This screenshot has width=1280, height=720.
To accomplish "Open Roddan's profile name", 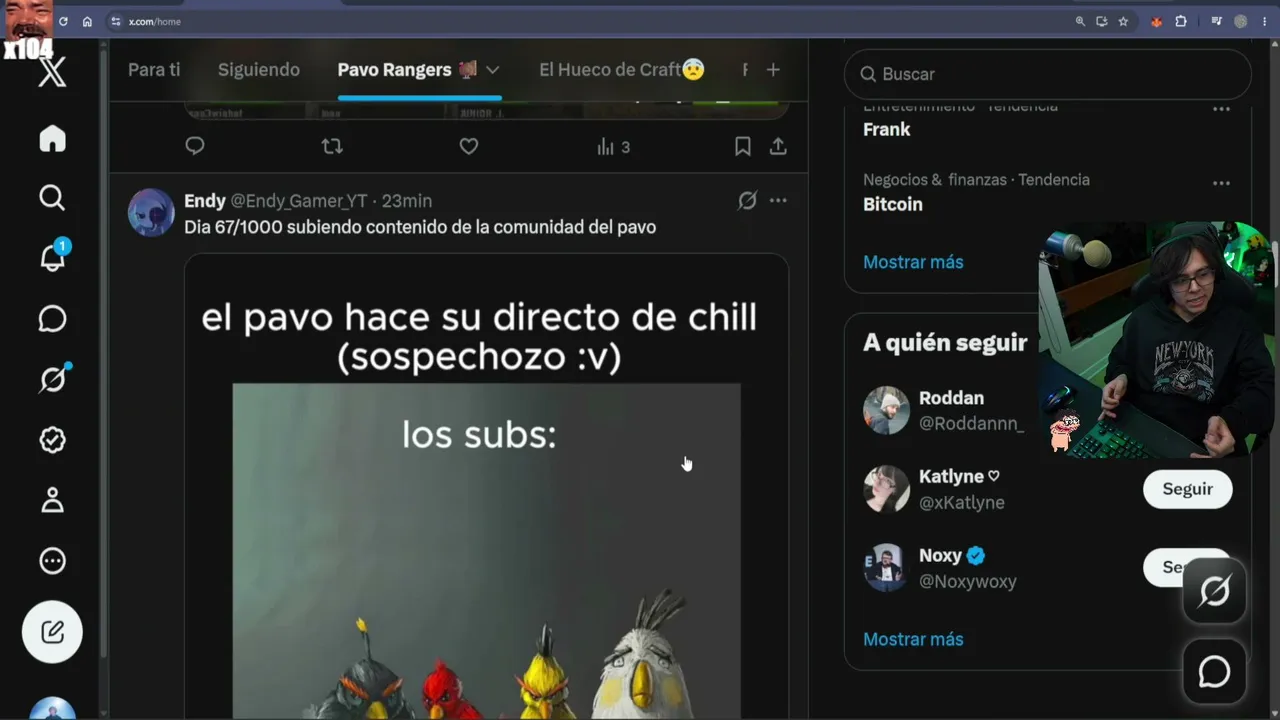I will click(x=951, y=398).
